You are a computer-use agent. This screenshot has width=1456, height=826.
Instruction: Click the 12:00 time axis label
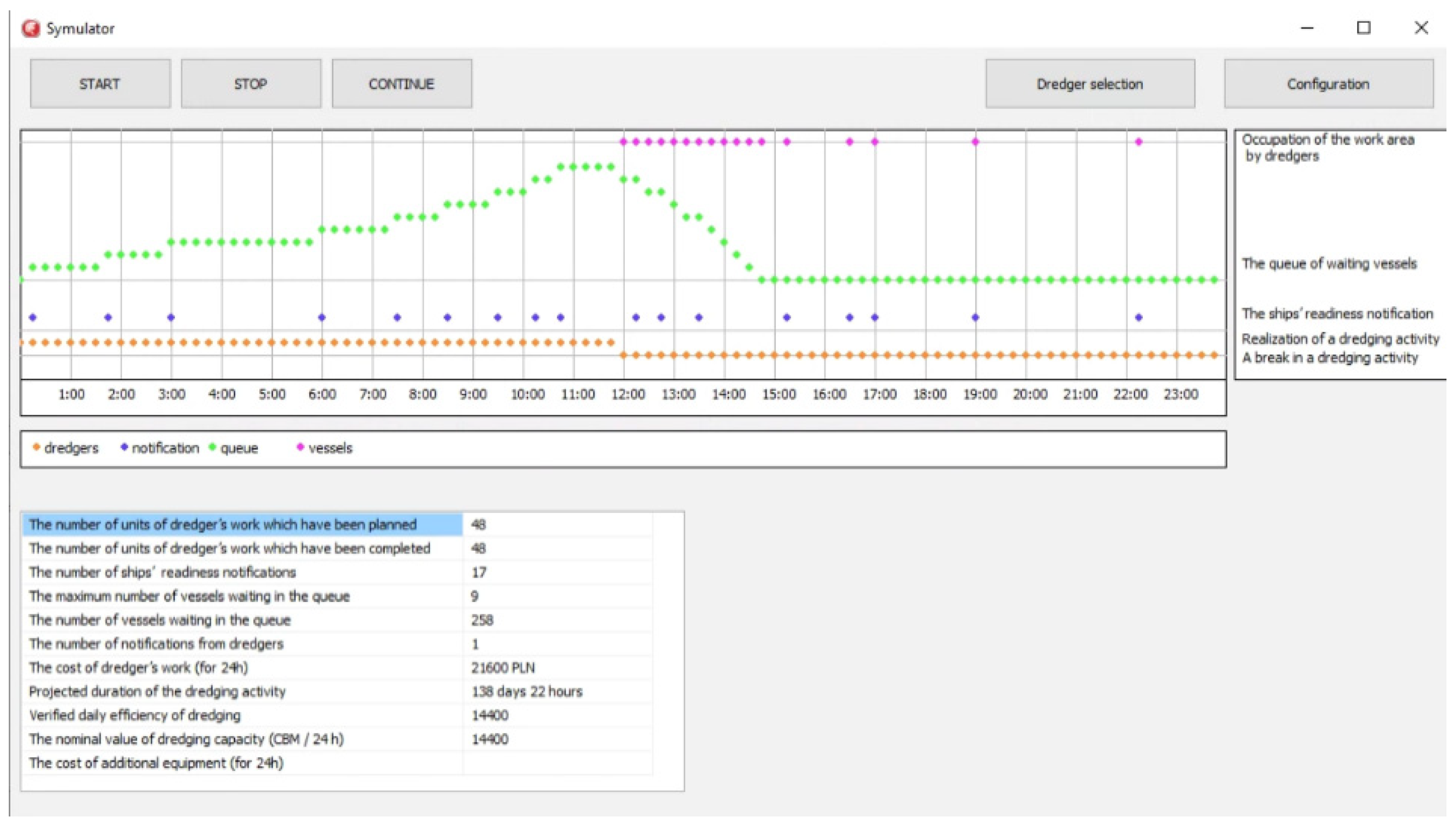[628, 394]
